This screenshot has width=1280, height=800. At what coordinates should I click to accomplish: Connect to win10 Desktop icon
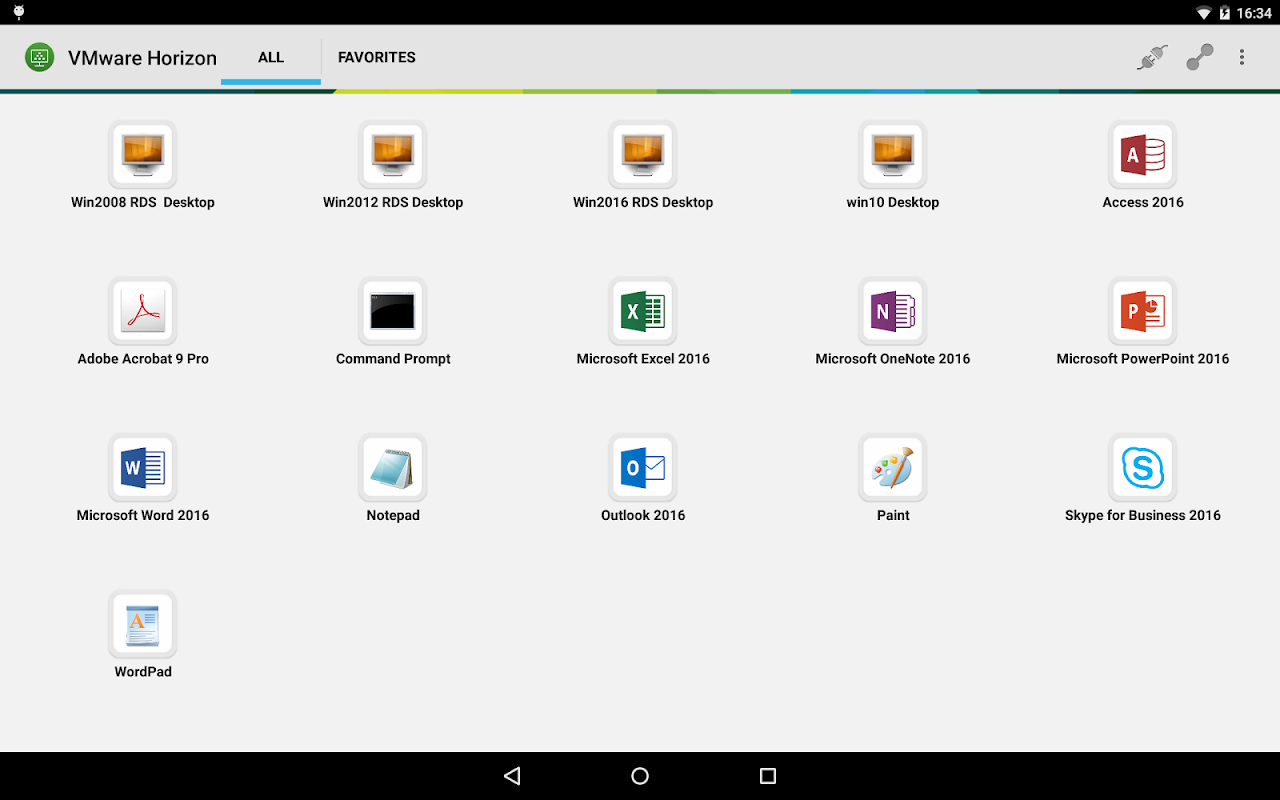tap(893, 154)
